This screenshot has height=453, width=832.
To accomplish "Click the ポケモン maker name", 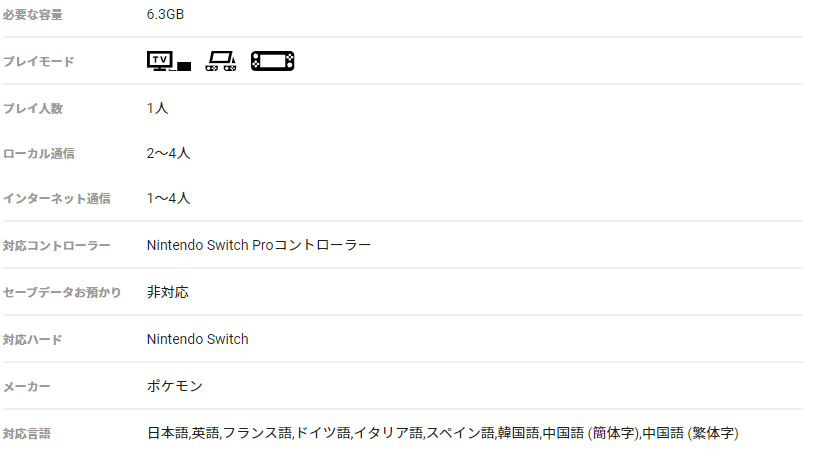I will pos(175,386).
